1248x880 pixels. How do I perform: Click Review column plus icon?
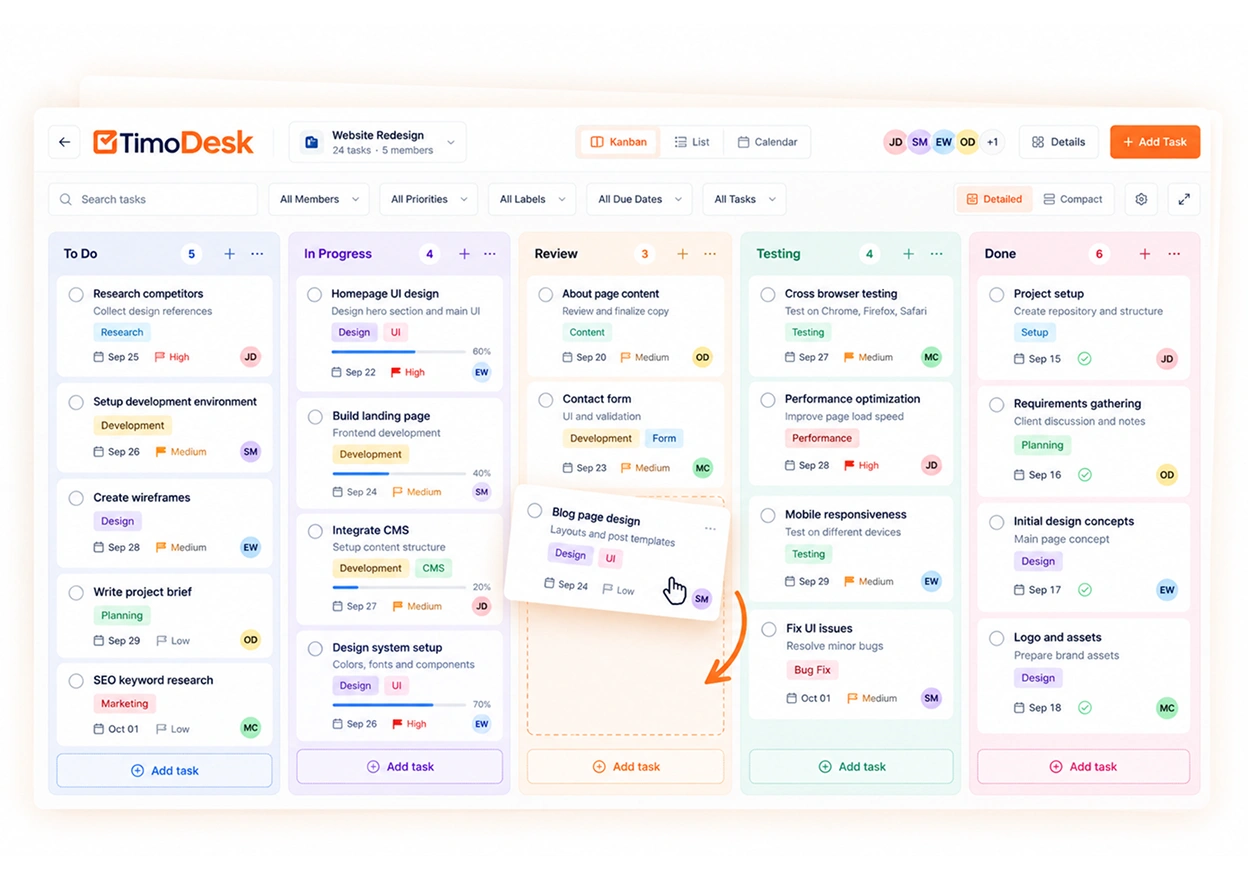(682, 254)
